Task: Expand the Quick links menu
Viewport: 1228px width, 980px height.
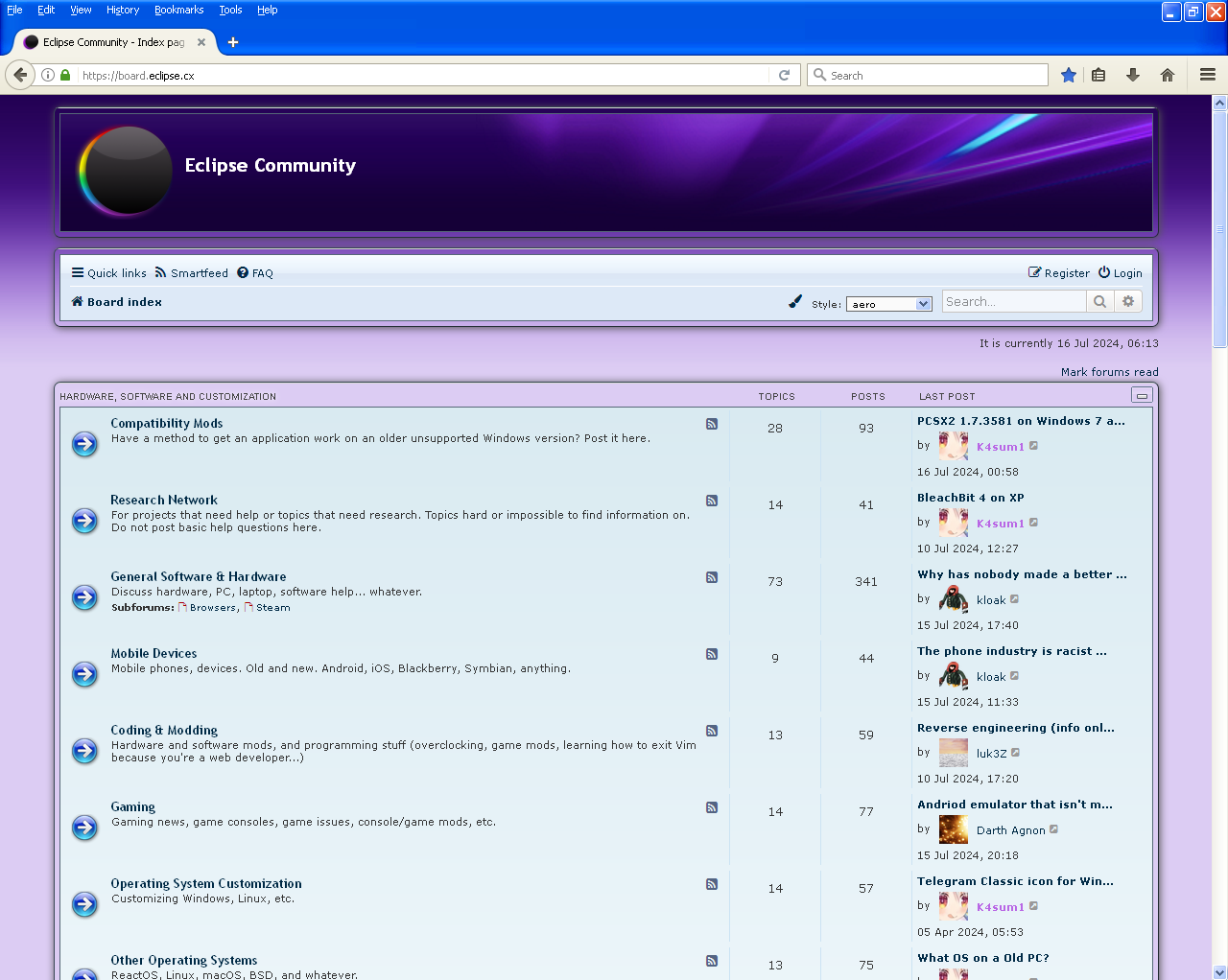Action: (x=109, y=273)
